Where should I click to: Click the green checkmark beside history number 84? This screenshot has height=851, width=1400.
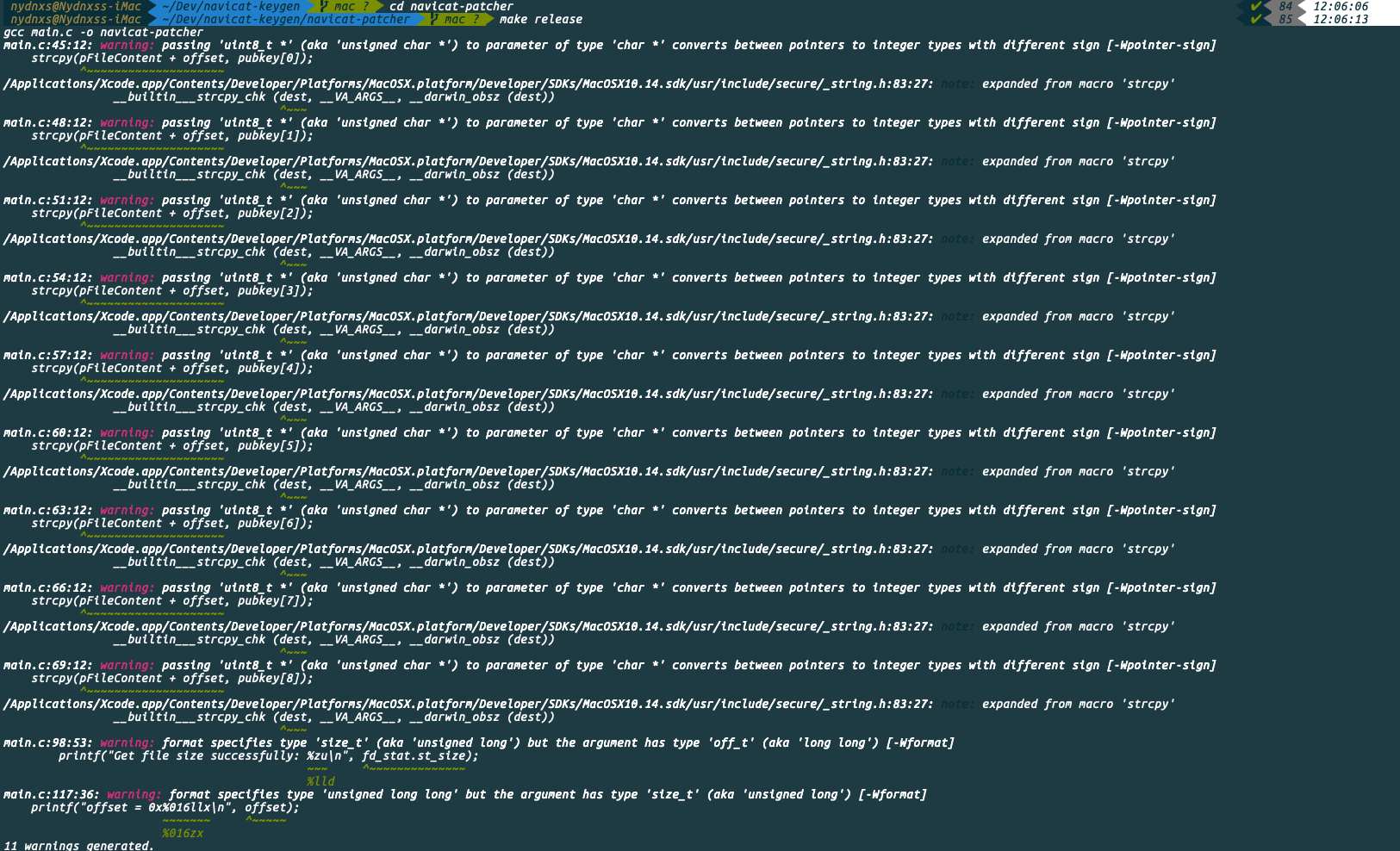[1255, 6]
